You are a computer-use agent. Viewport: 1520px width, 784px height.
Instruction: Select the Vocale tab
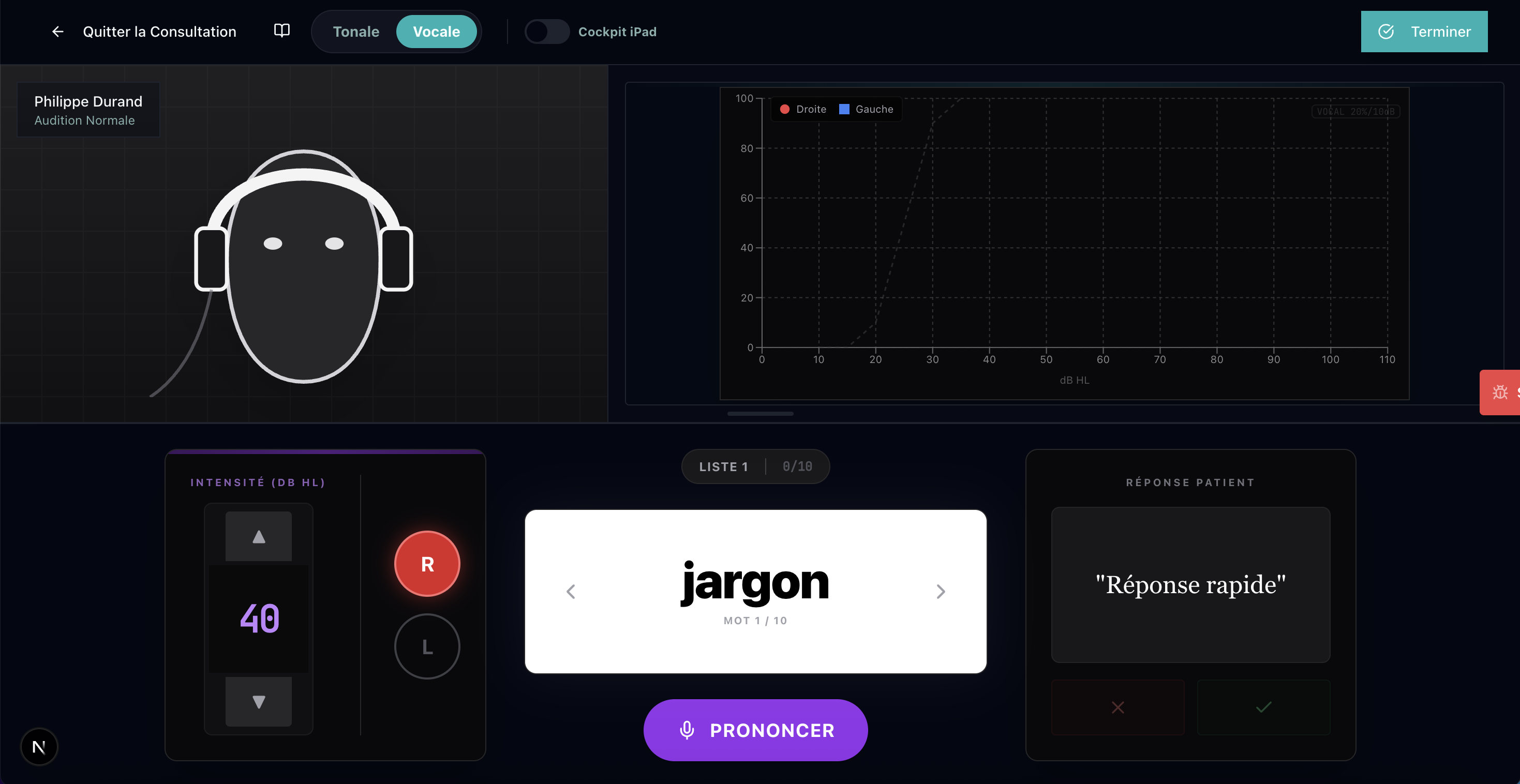tap(436, 32)
